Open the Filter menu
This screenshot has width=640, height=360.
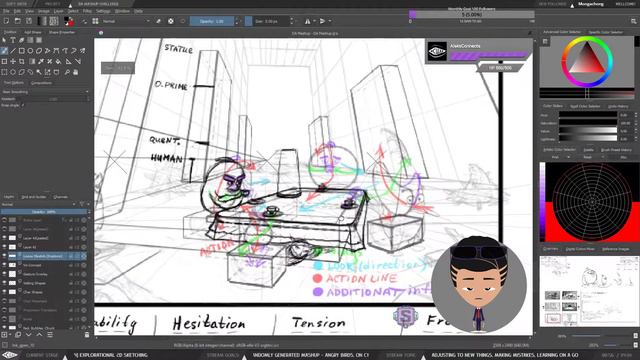tap(87, 11)
